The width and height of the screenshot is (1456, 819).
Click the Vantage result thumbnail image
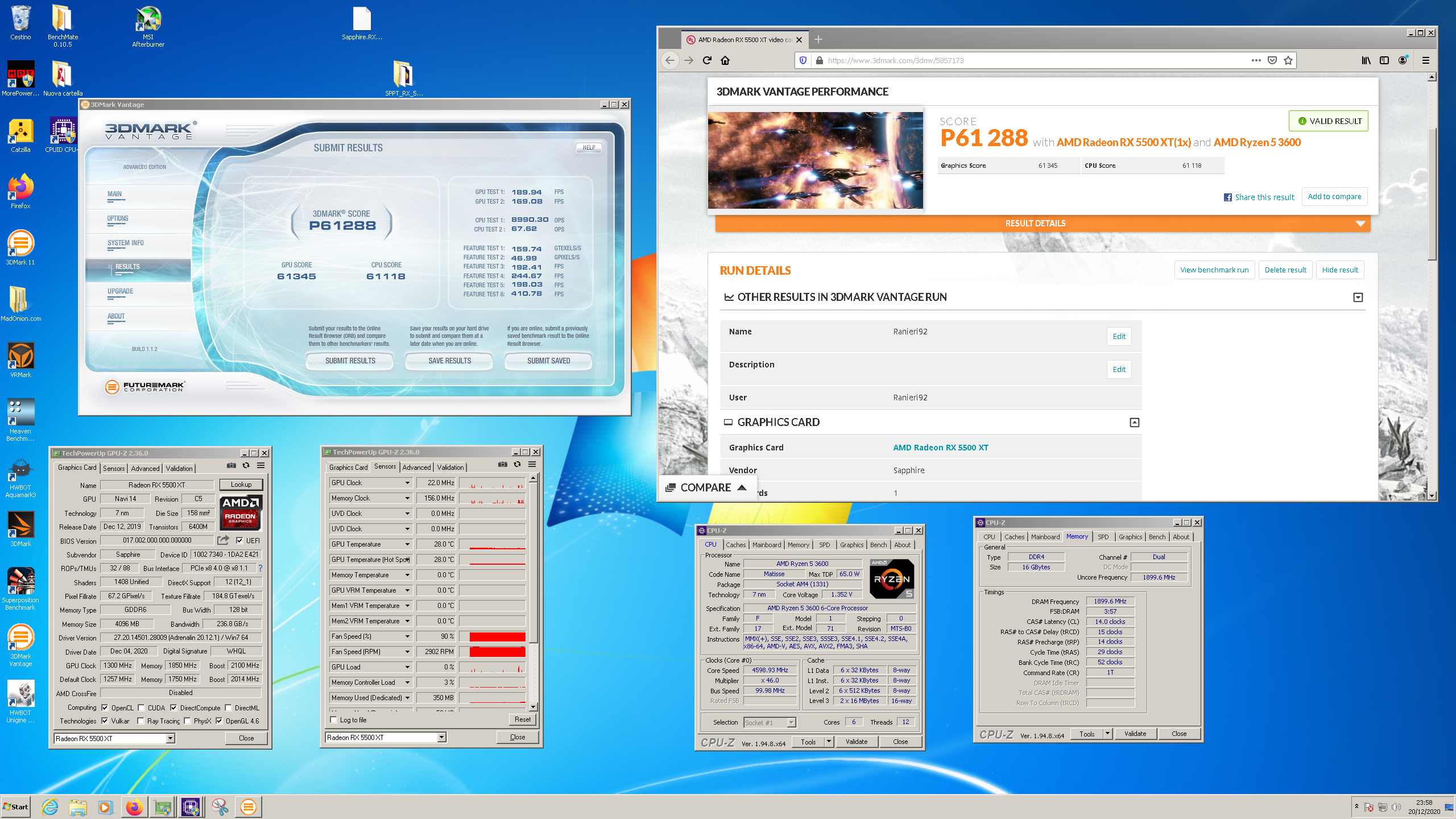(815, 160)
